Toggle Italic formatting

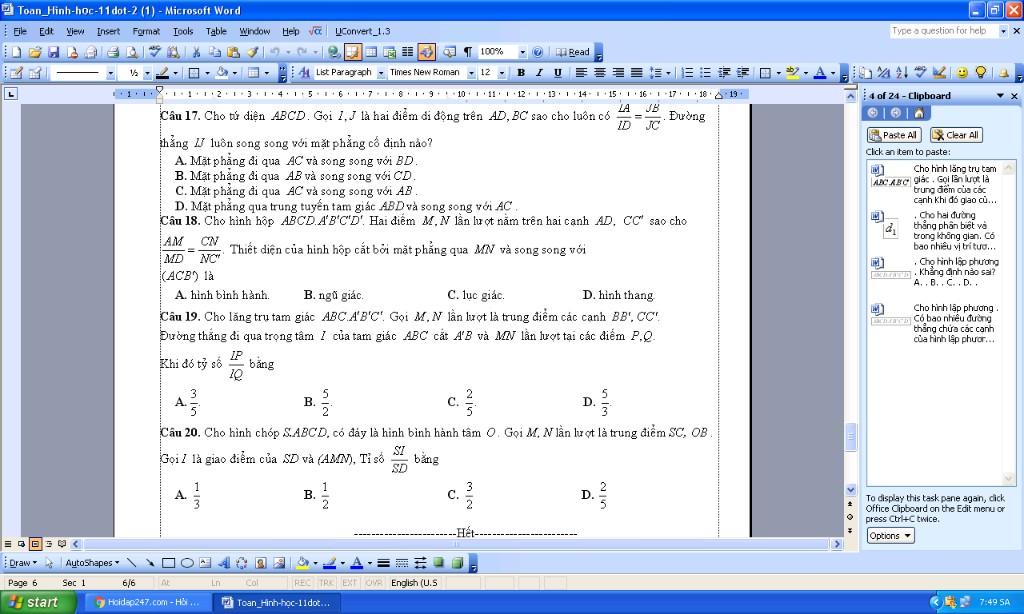click(539, 73)
